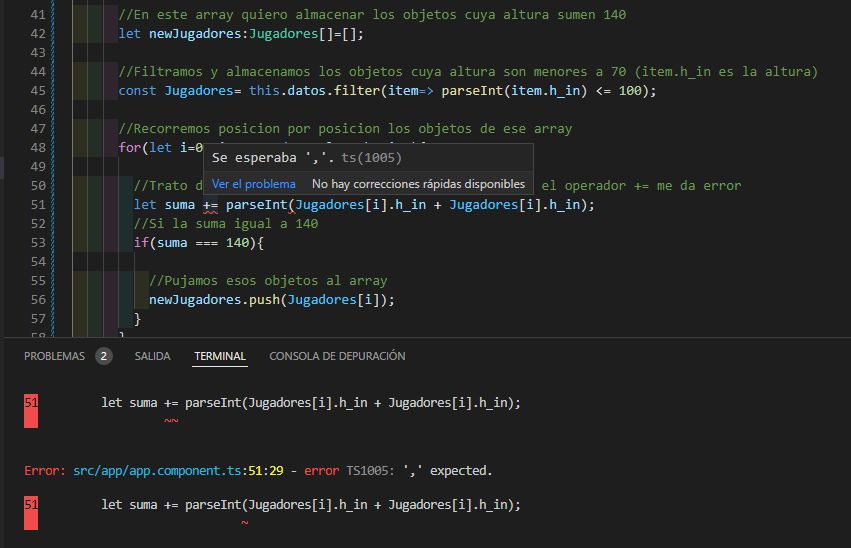Click the 'for(let i=0' statement on line 48
Viewport: 851px width, 548px height.
point(161,148)
